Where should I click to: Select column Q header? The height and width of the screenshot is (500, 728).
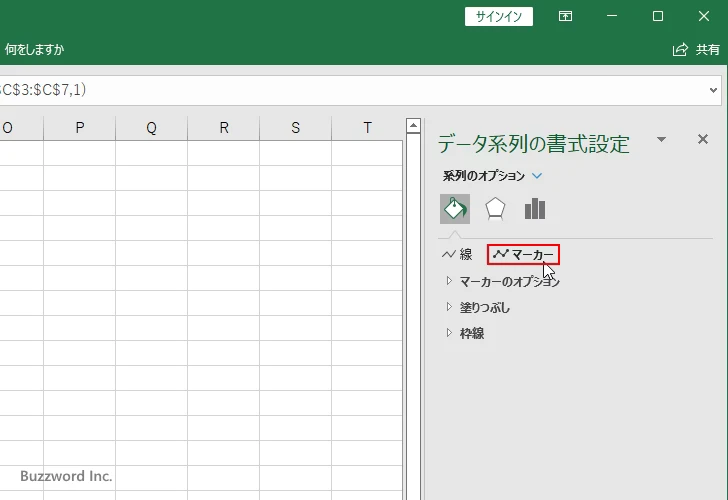click(151, 128)
